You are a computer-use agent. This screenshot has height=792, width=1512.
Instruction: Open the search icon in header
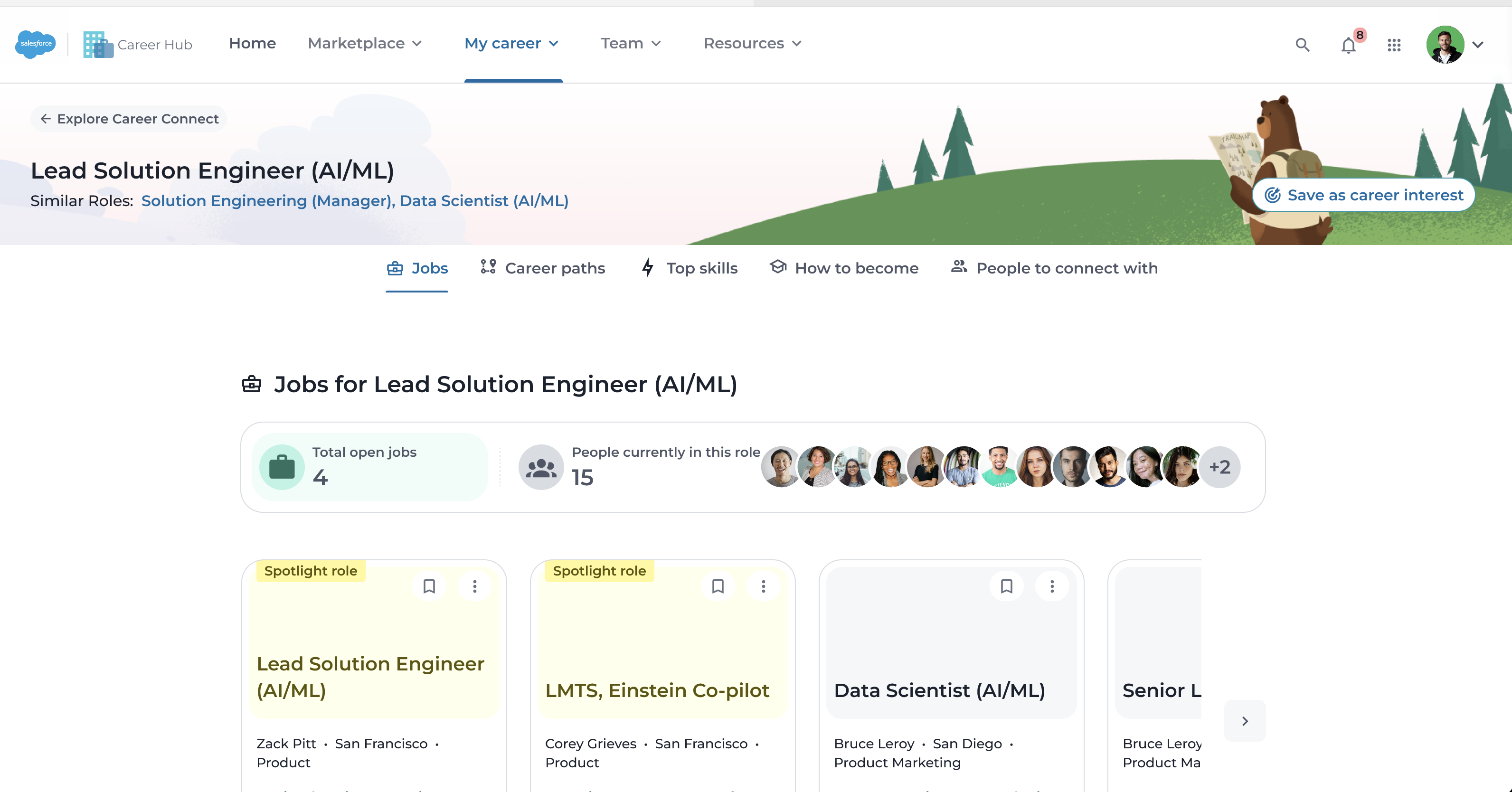pyautogui.click(x=1302, y=45)
